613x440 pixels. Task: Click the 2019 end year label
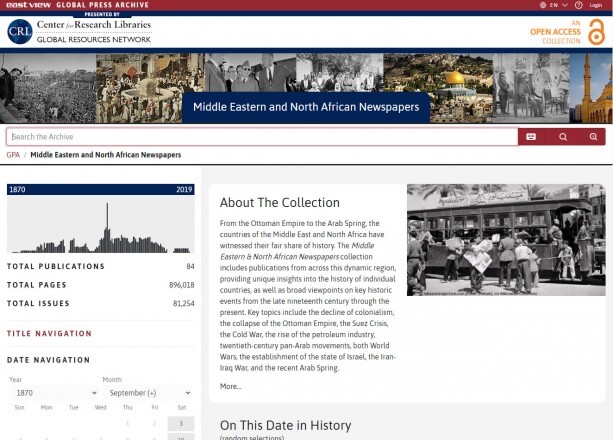[184, 190]
